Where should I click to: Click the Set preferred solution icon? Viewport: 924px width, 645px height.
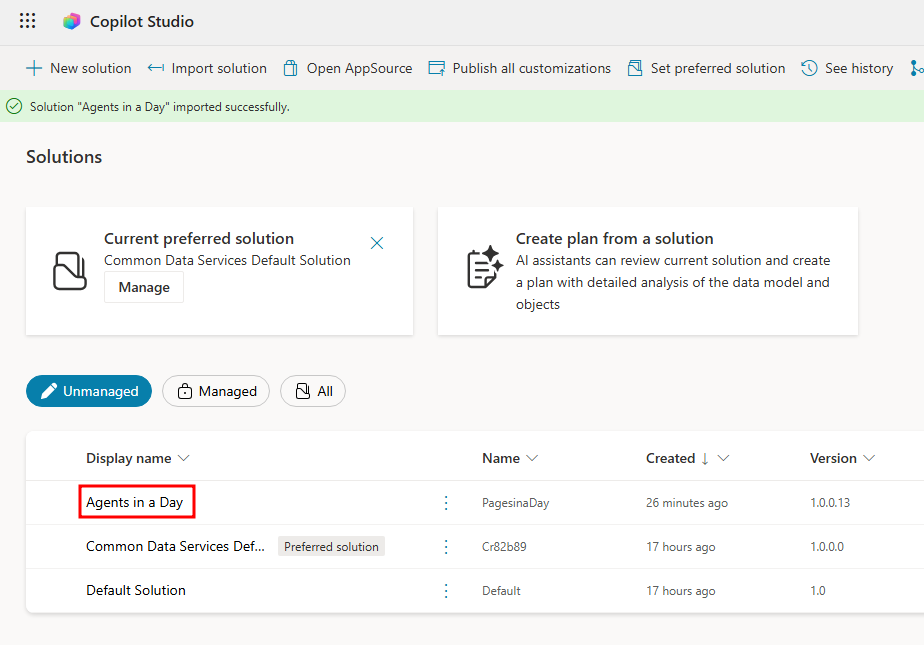pos(635,68)
